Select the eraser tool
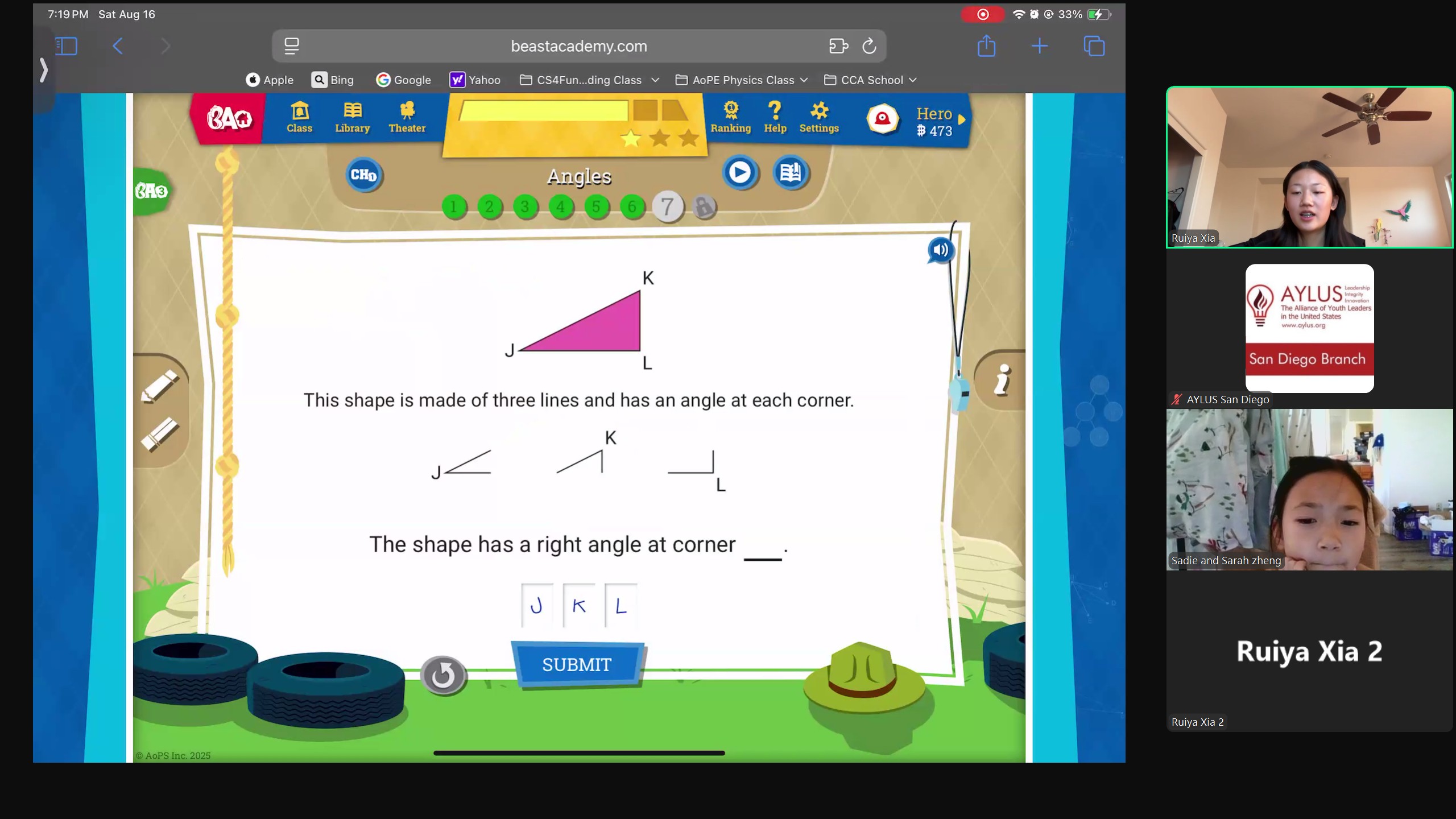1456x819 pixels. click(159, 435)
